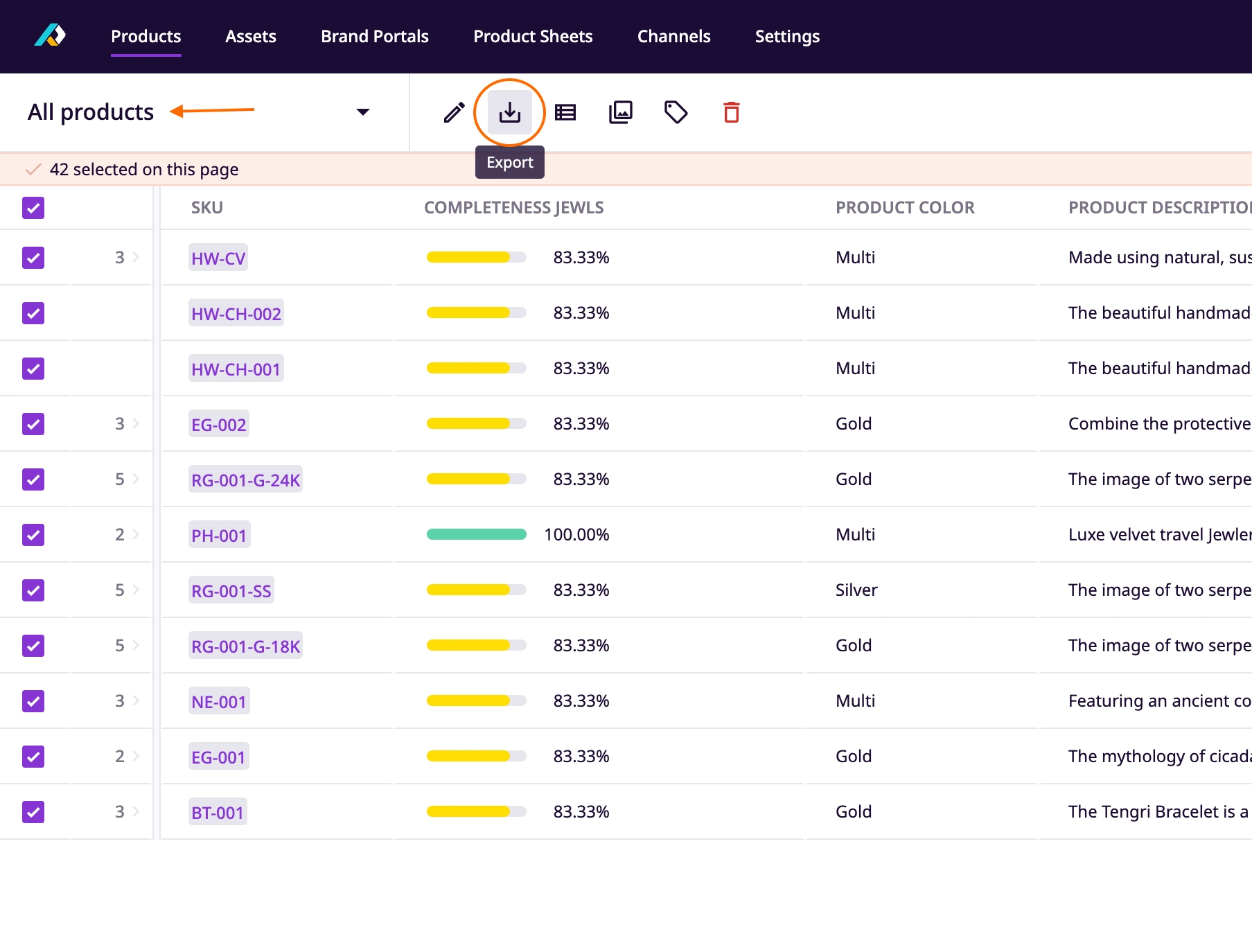The image size is (1252, 952).
Task: Uncheck the HW-CV row checkbox
Action: coord(33,258)
